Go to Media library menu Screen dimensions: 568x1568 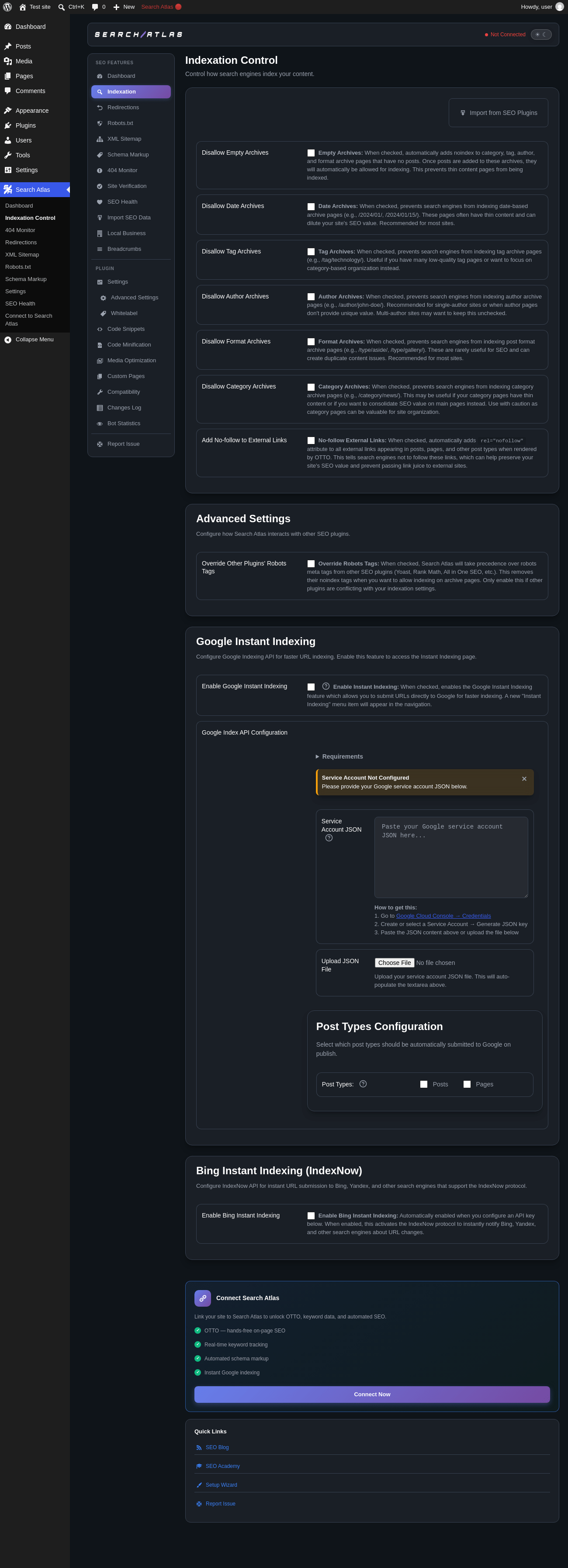pos(35,62)
